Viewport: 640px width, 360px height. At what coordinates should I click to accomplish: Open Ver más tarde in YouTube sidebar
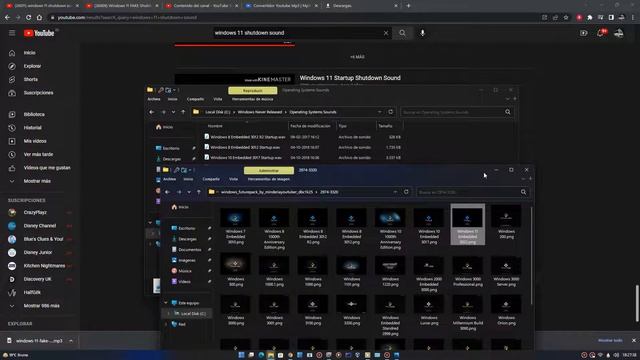[39, 155]
